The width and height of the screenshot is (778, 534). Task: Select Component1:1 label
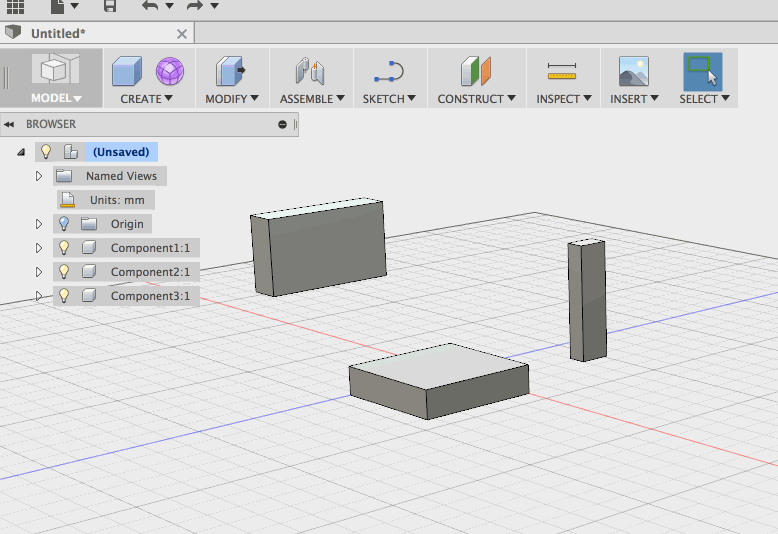point(150,248)
